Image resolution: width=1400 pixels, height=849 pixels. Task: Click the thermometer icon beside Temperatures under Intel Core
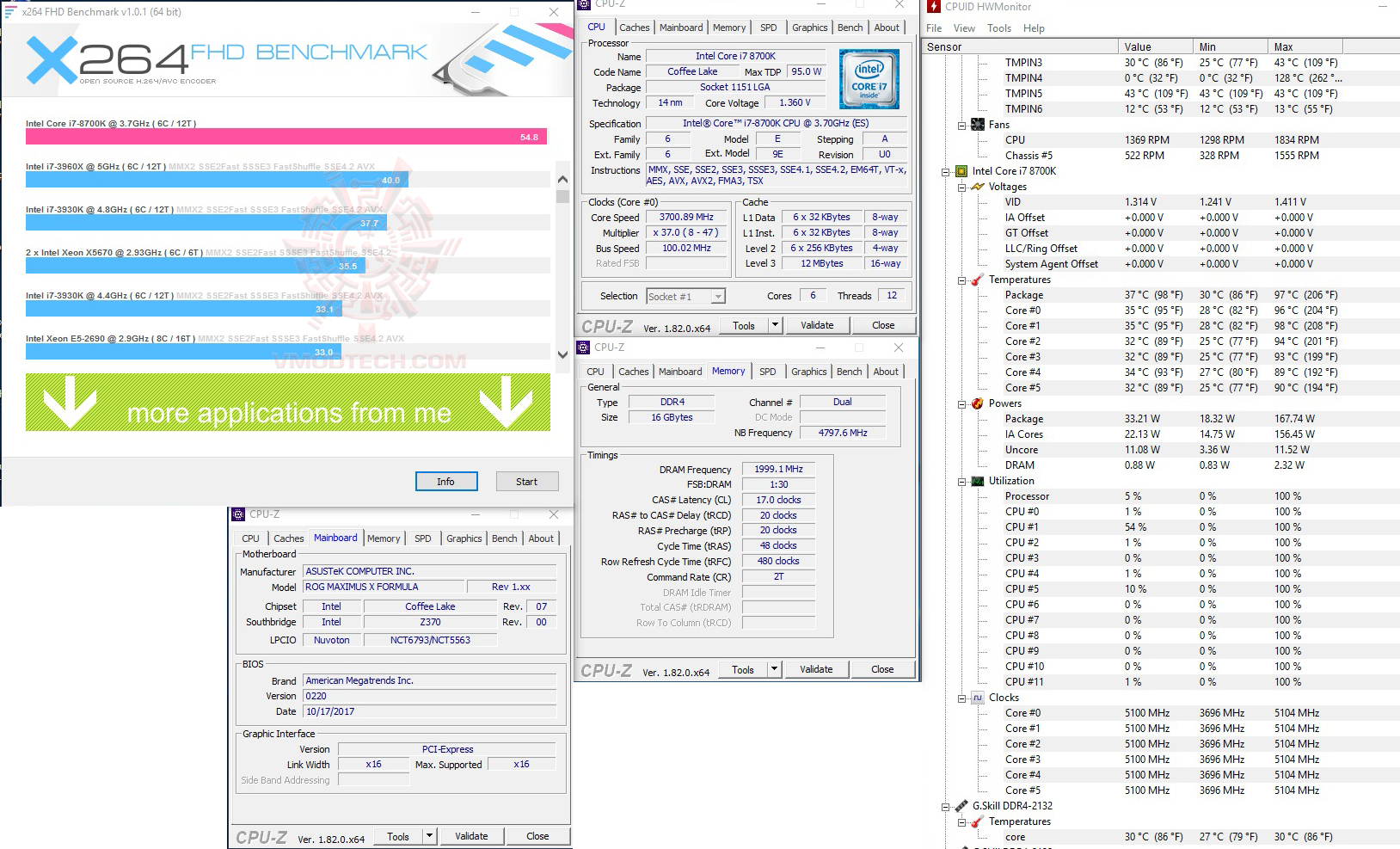pos(978,280)
